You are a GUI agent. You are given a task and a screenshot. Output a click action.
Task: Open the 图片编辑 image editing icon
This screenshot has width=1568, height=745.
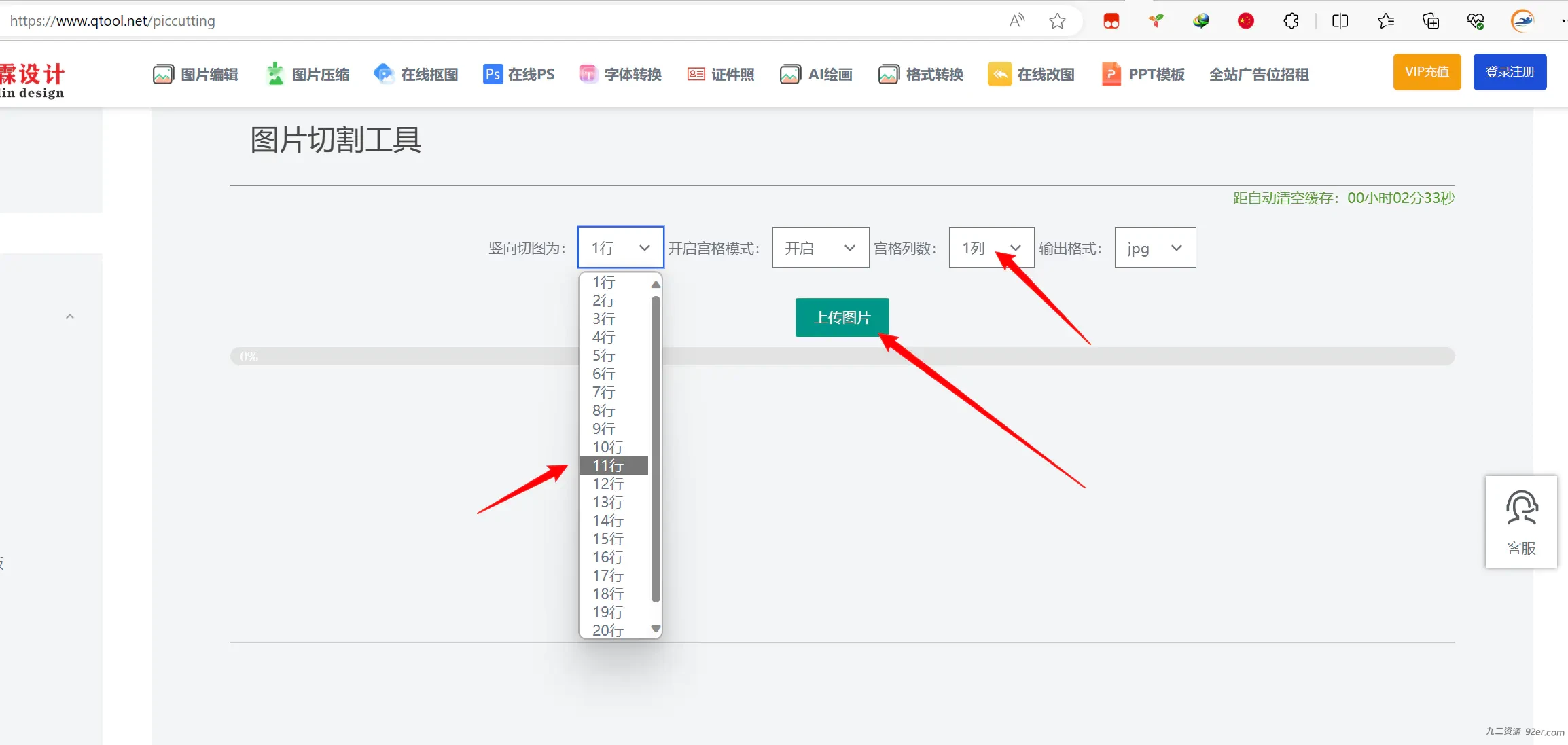(x=163, y=74)
